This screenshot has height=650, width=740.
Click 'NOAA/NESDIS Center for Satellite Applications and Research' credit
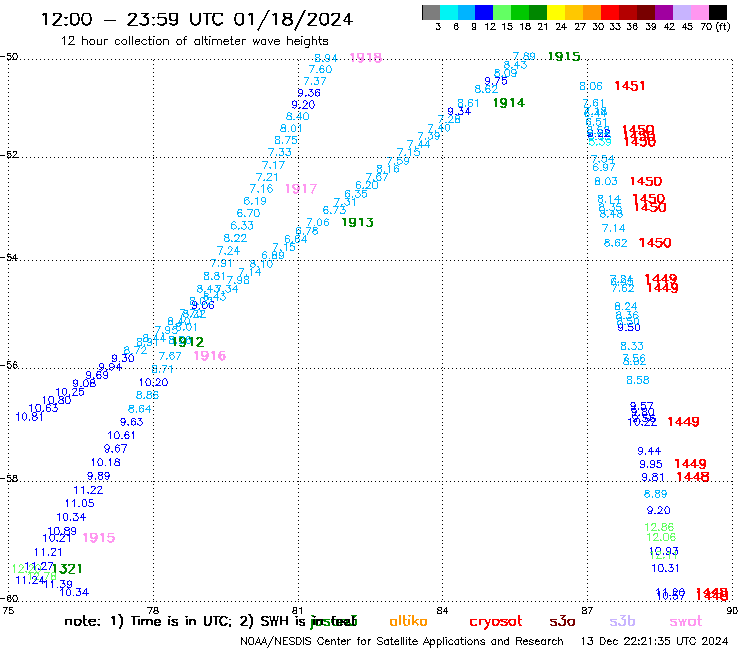click(402, 642)
